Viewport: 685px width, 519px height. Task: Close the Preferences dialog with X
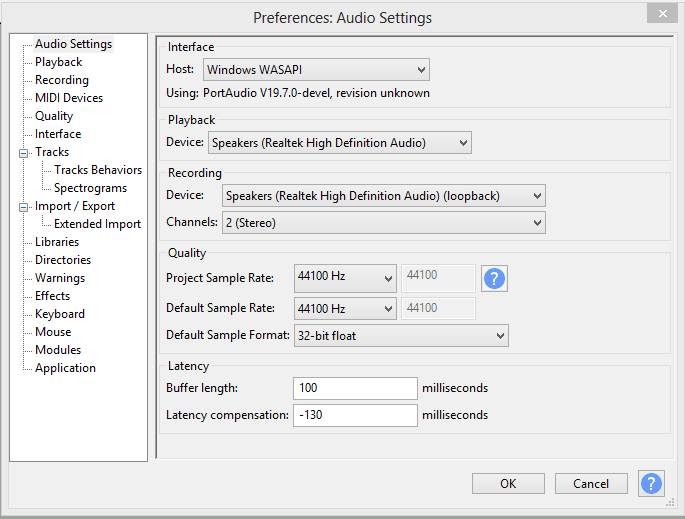pos(663,14)
